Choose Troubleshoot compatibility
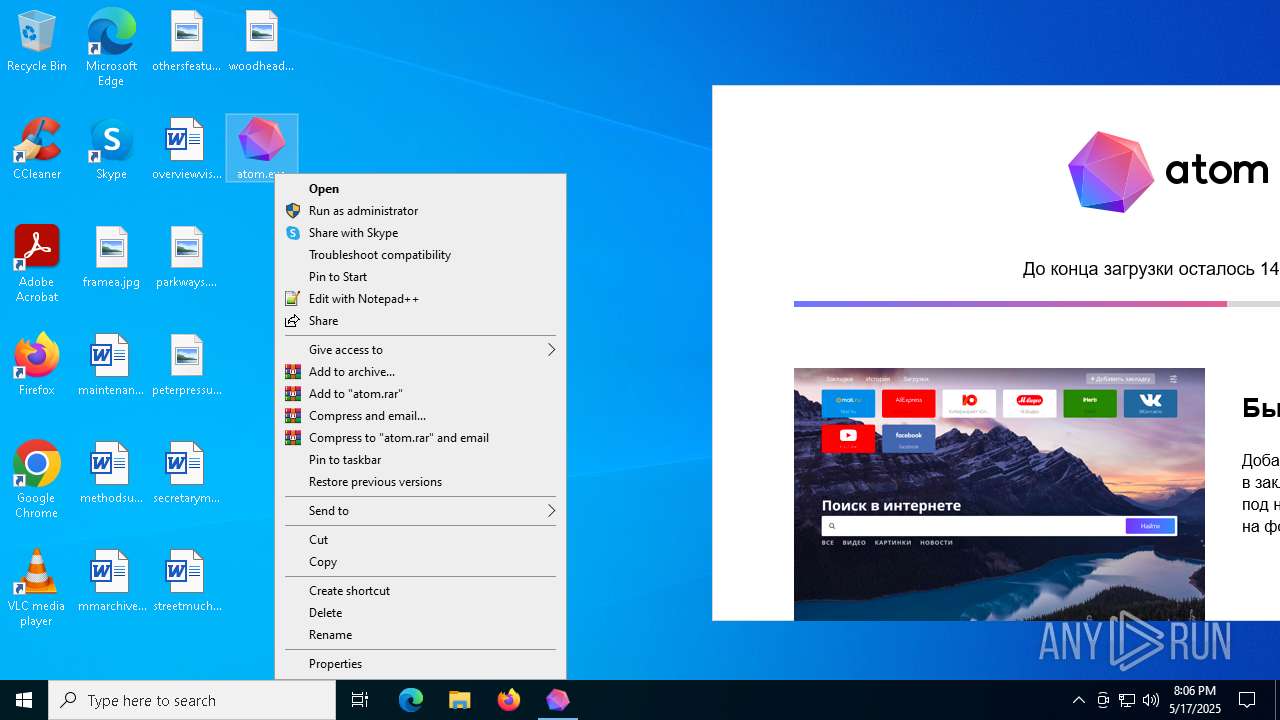This screenshot has width=1280, height=720. [x=420, y=255]
